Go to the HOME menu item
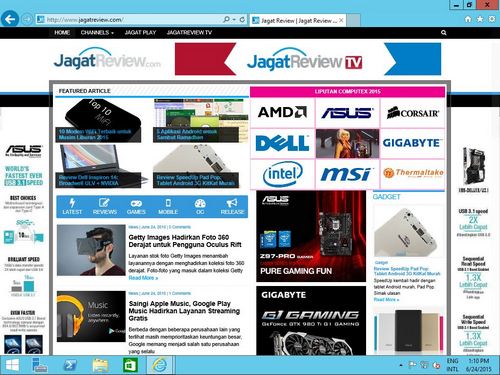Image resolution: width=500 pixels, height=375 pixels. pos(62,33)
